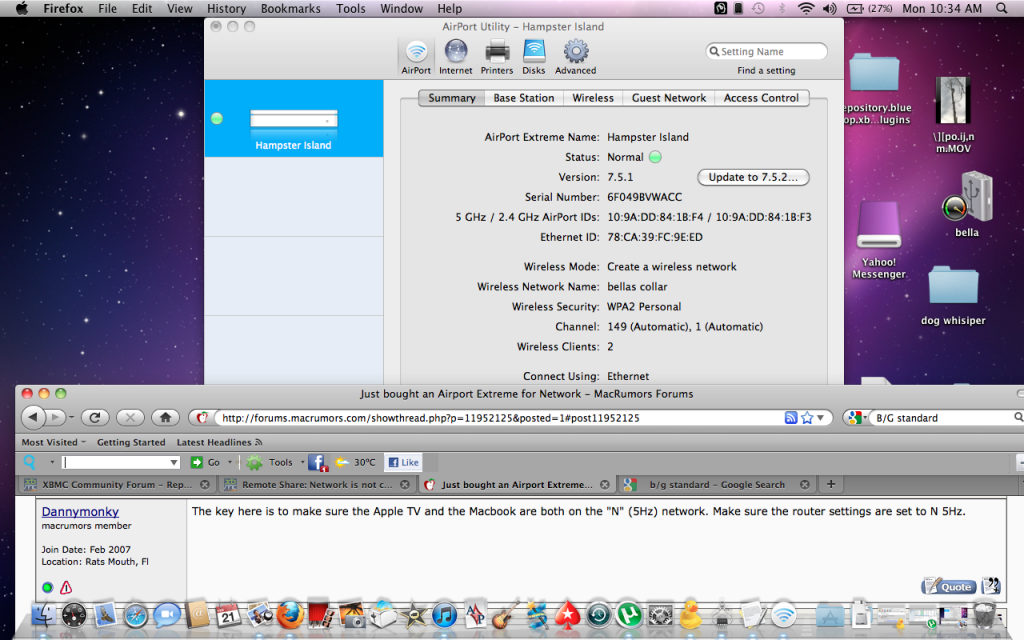Open the Disks pane in AirPort Utility
The width and height of the screenshot is (1024, 640).
[534, 57]
